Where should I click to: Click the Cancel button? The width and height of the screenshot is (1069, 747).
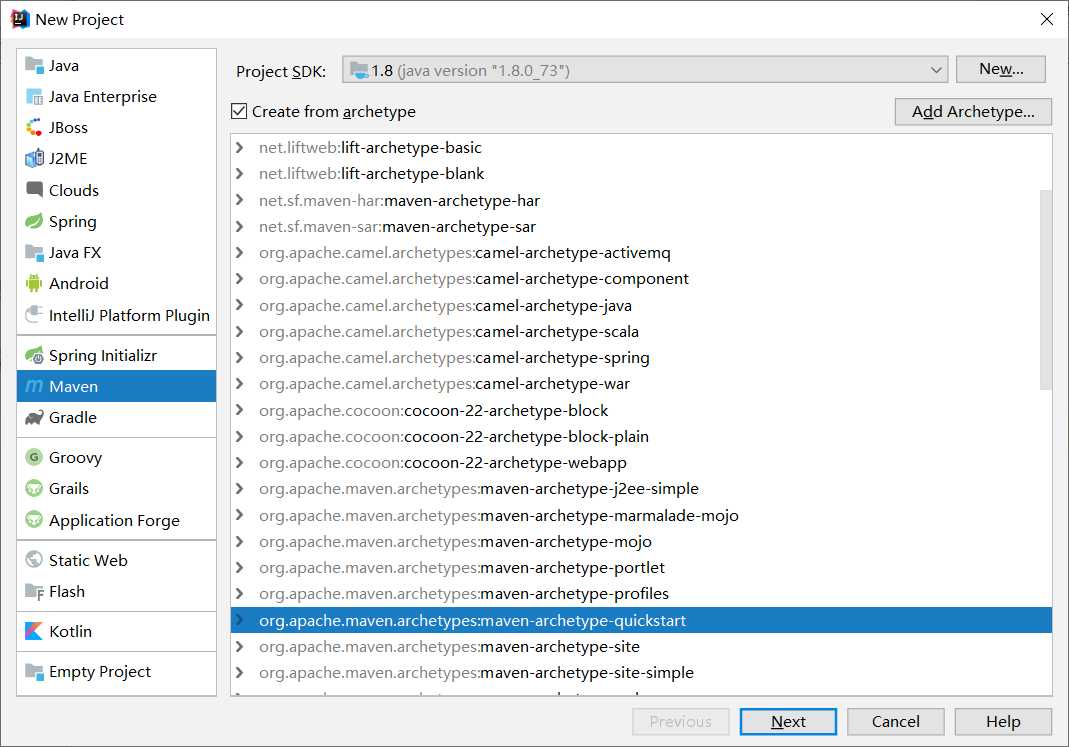tap(895, 721)
